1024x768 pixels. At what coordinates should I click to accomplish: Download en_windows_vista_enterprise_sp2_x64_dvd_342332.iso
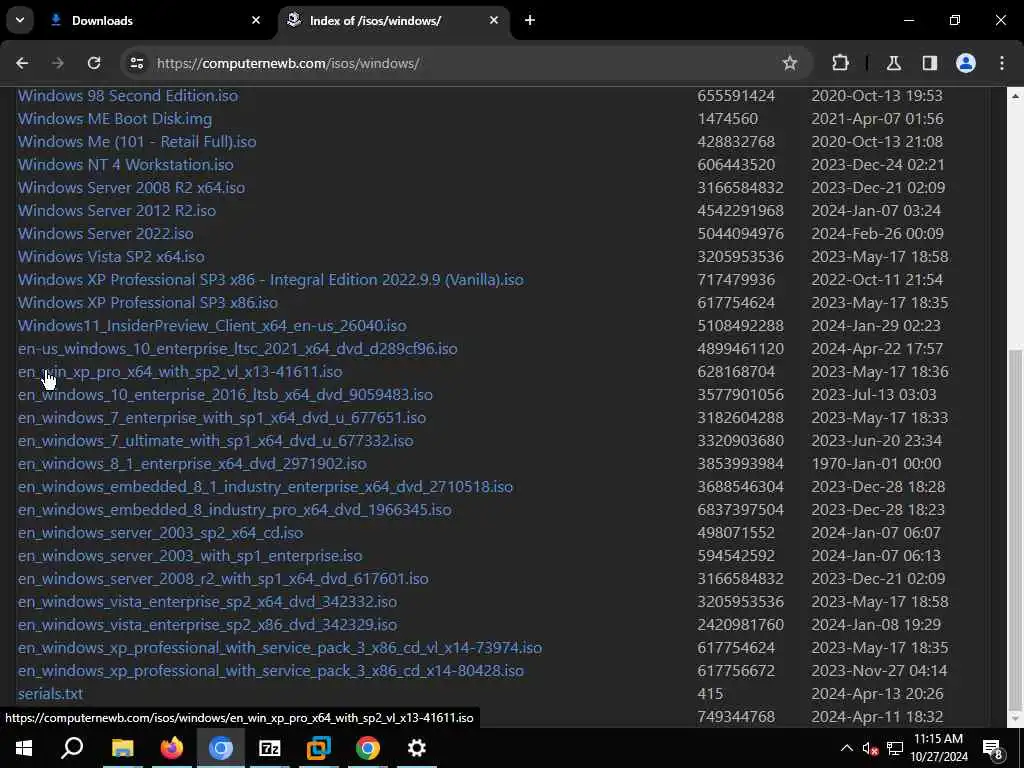[x=208, y=601]
